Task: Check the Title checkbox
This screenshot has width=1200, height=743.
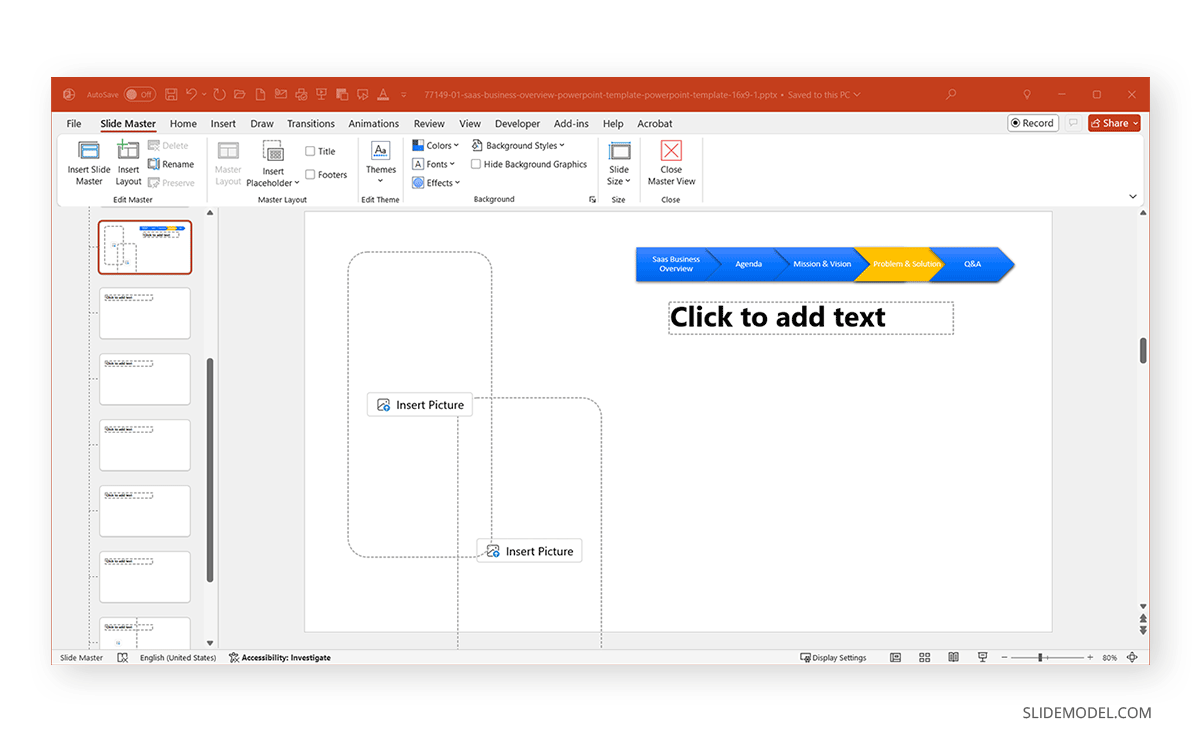Action: tap(312, 151)
